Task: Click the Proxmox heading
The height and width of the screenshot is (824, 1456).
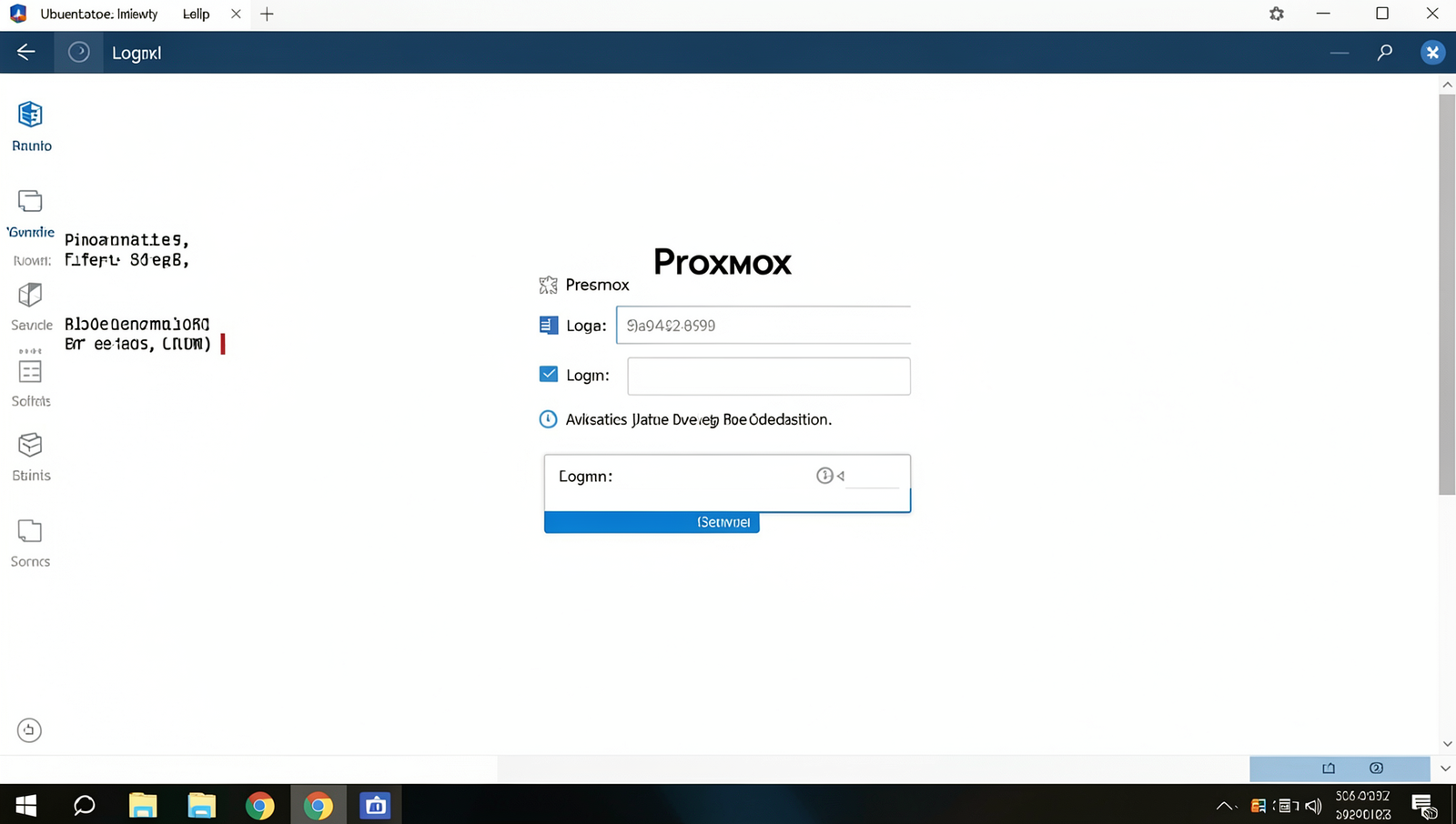Action: coord(723,262)
